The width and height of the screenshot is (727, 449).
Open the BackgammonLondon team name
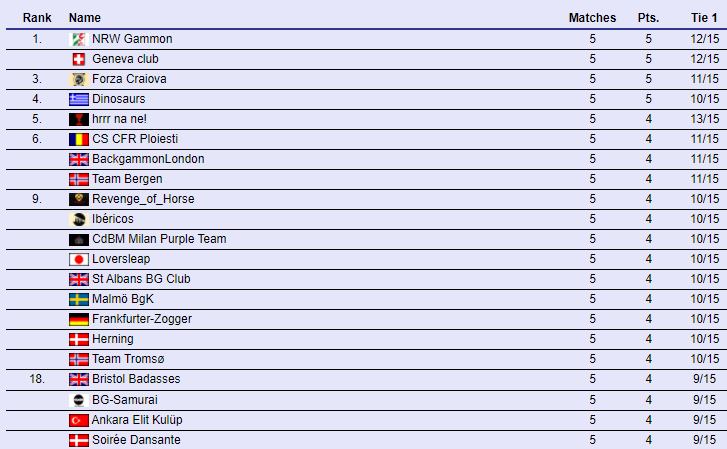click(148, 159)
